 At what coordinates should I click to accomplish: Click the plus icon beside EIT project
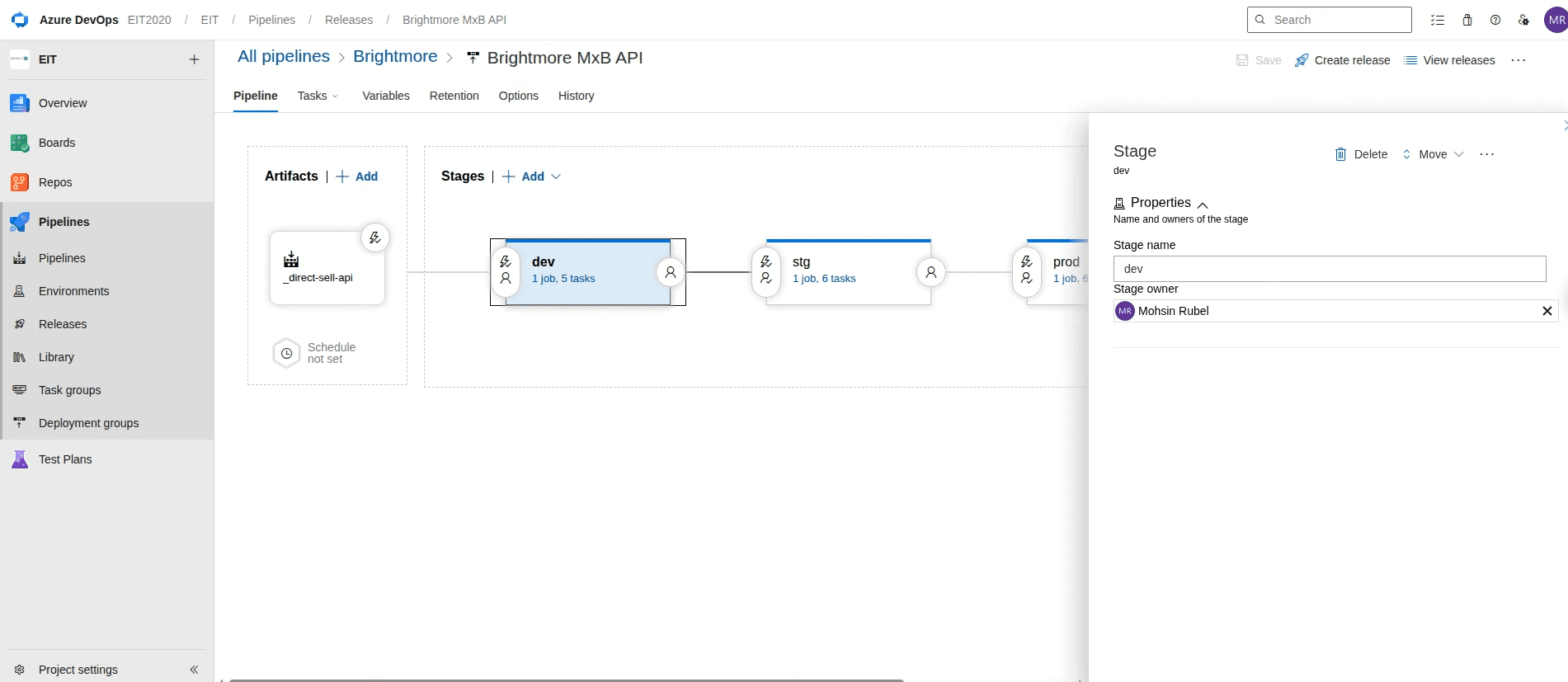click(195, 59)
